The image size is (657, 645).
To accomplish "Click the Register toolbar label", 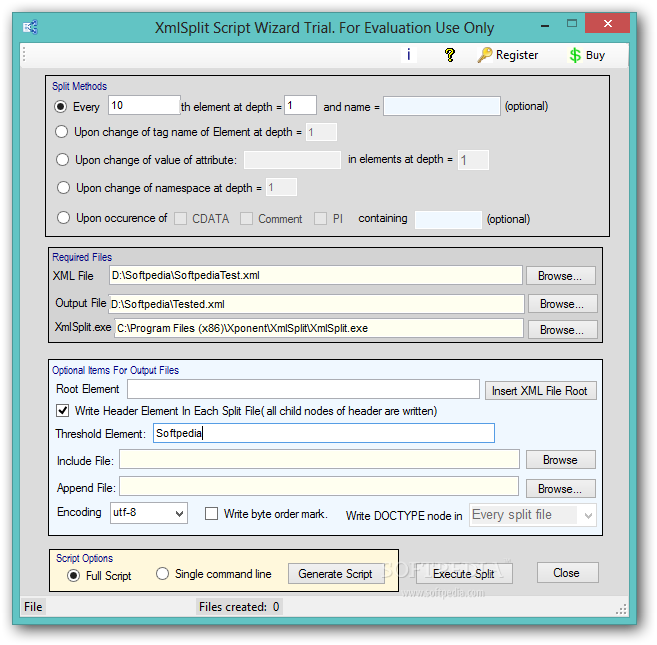I will coord(517,55).
